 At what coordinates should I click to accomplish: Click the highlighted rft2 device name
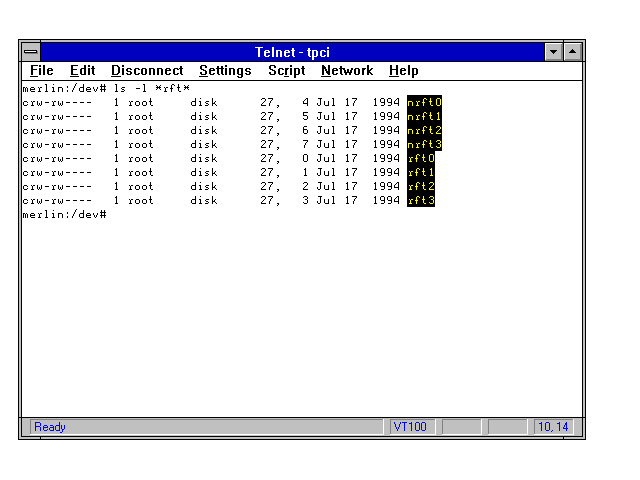421,186
